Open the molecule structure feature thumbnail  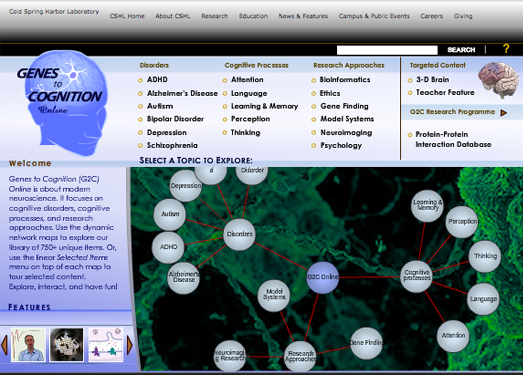click(x=66, y=345)
